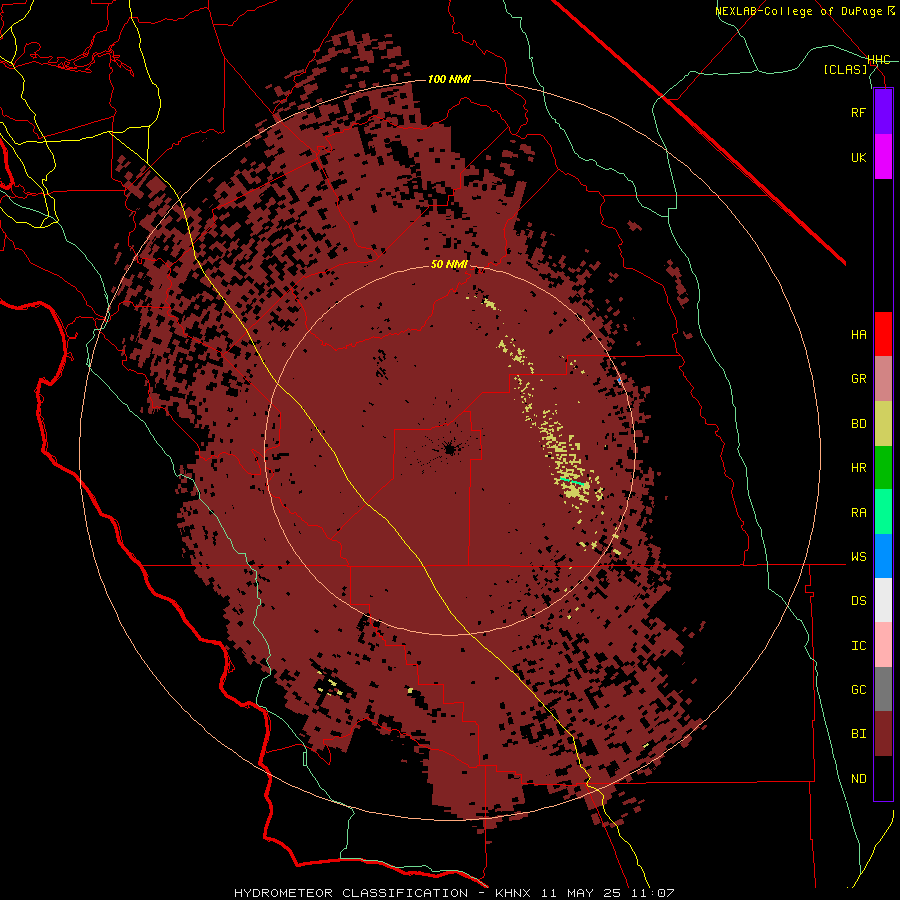
Task: Click the IC legend label
Action: point(858,646)
